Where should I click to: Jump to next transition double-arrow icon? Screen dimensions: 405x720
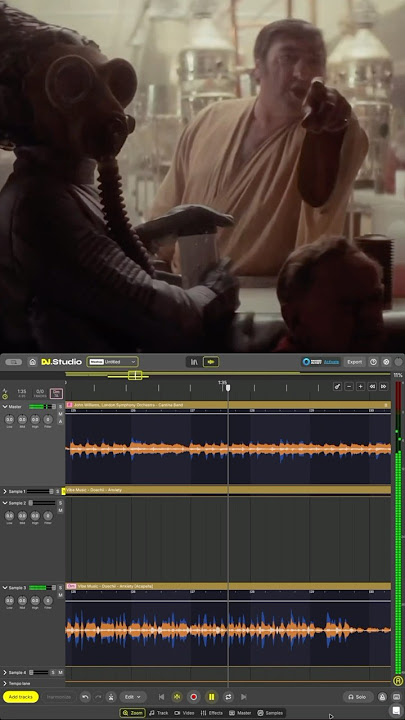383,387
